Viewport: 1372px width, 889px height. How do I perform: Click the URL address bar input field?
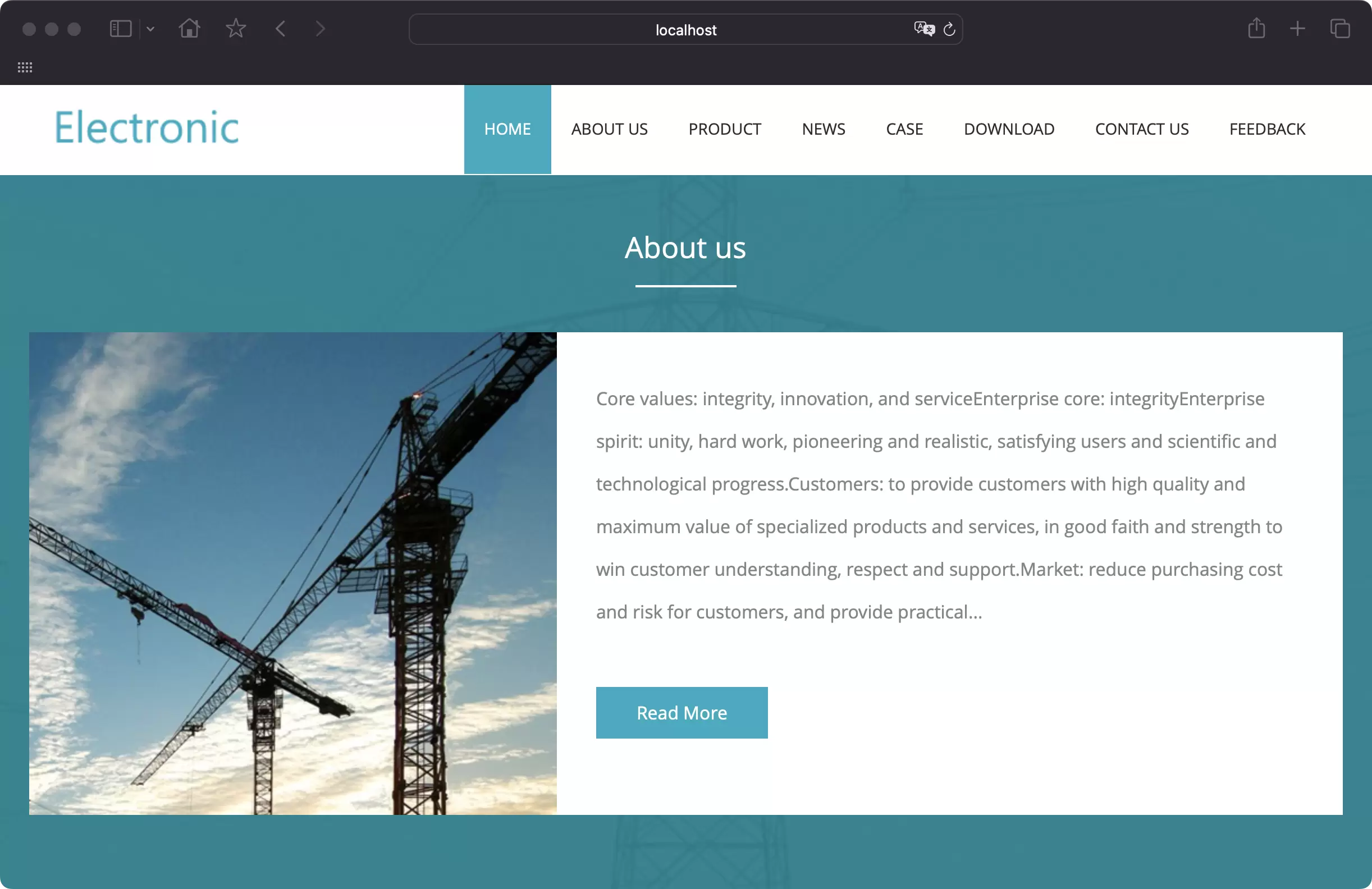685,29
